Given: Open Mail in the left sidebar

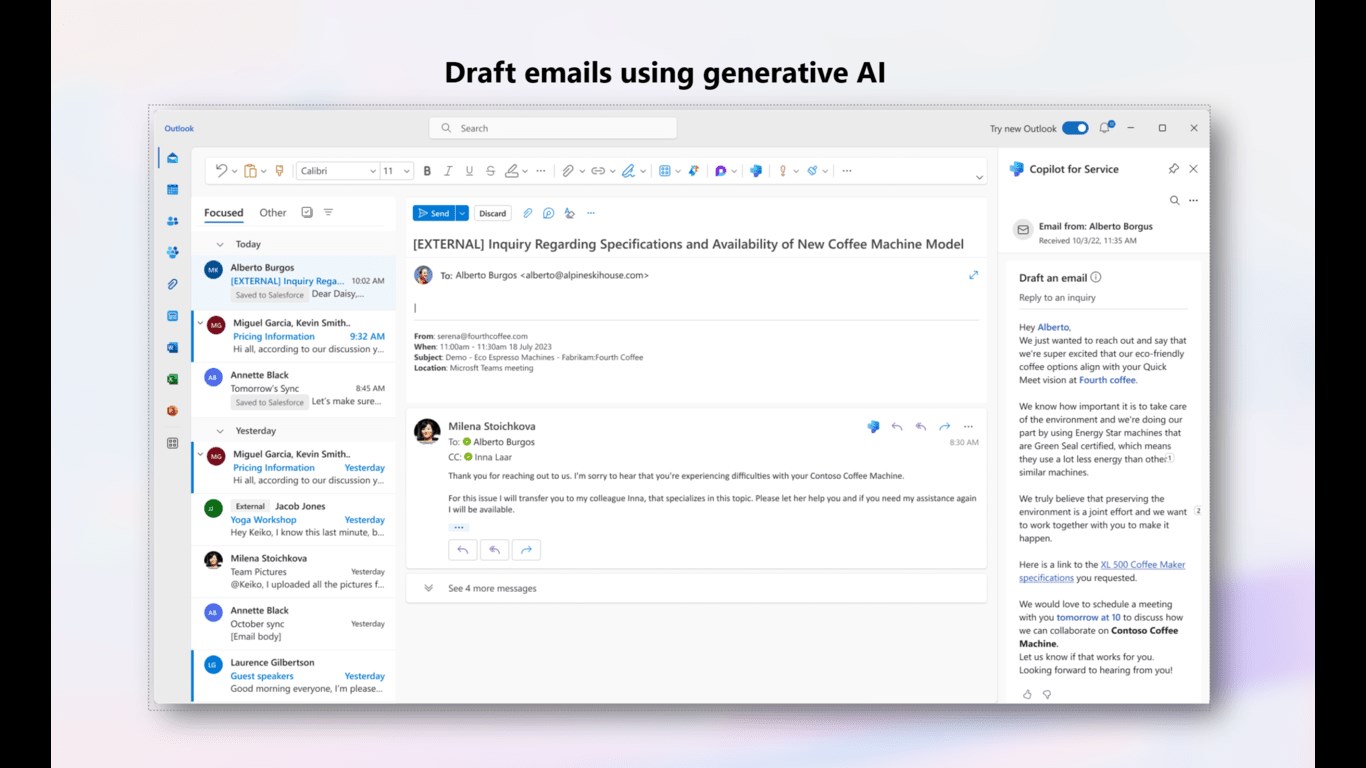Looking at the screenshot, I should 173,158.
